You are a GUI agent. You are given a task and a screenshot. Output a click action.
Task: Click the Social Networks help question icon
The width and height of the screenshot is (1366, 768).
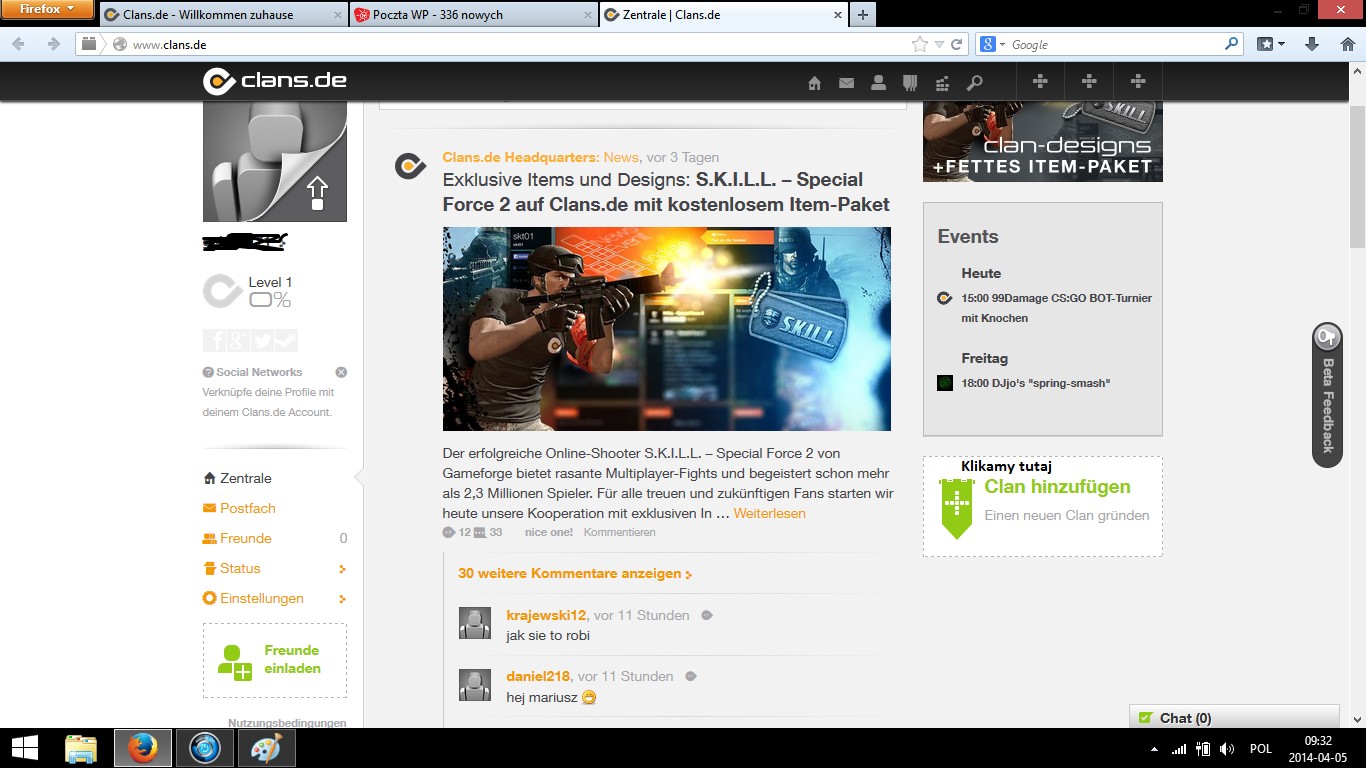[x=208, y=372]
